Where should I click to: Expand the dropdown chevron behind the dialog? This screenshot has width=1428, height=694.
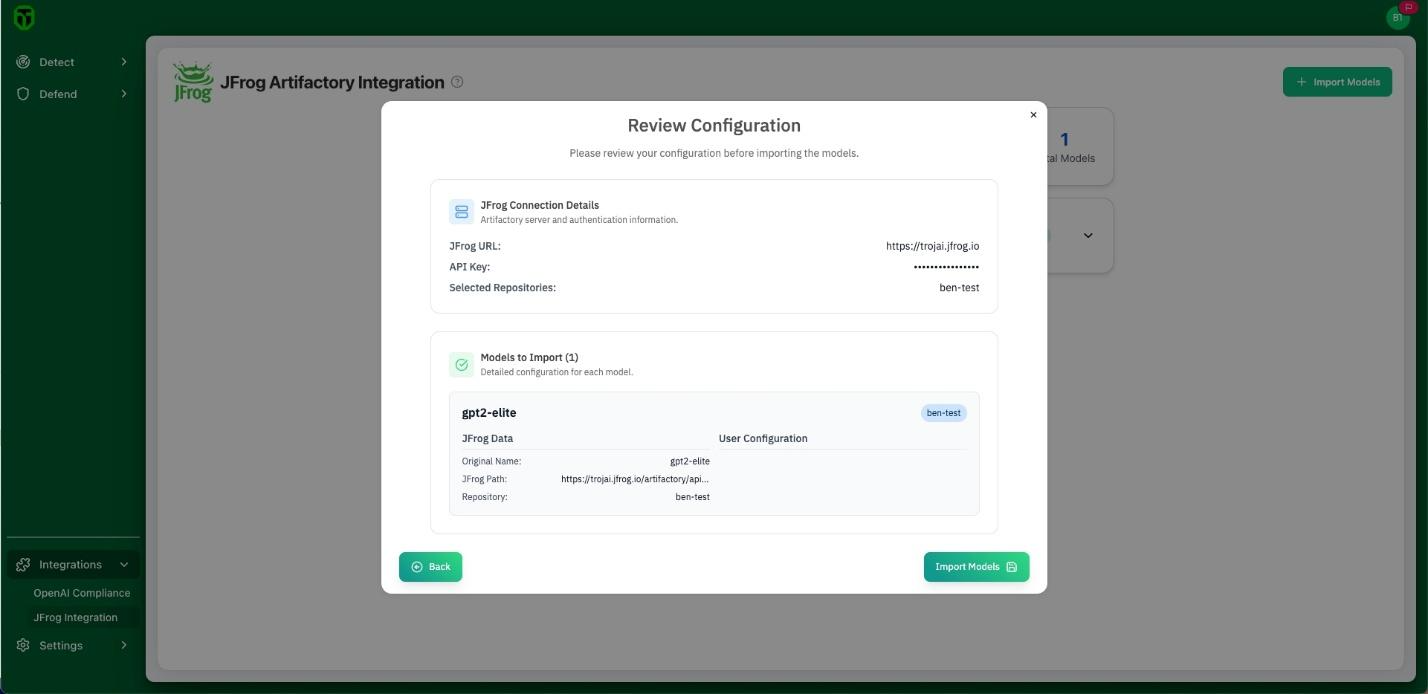pyautogui.click(x=1088, y=236)
